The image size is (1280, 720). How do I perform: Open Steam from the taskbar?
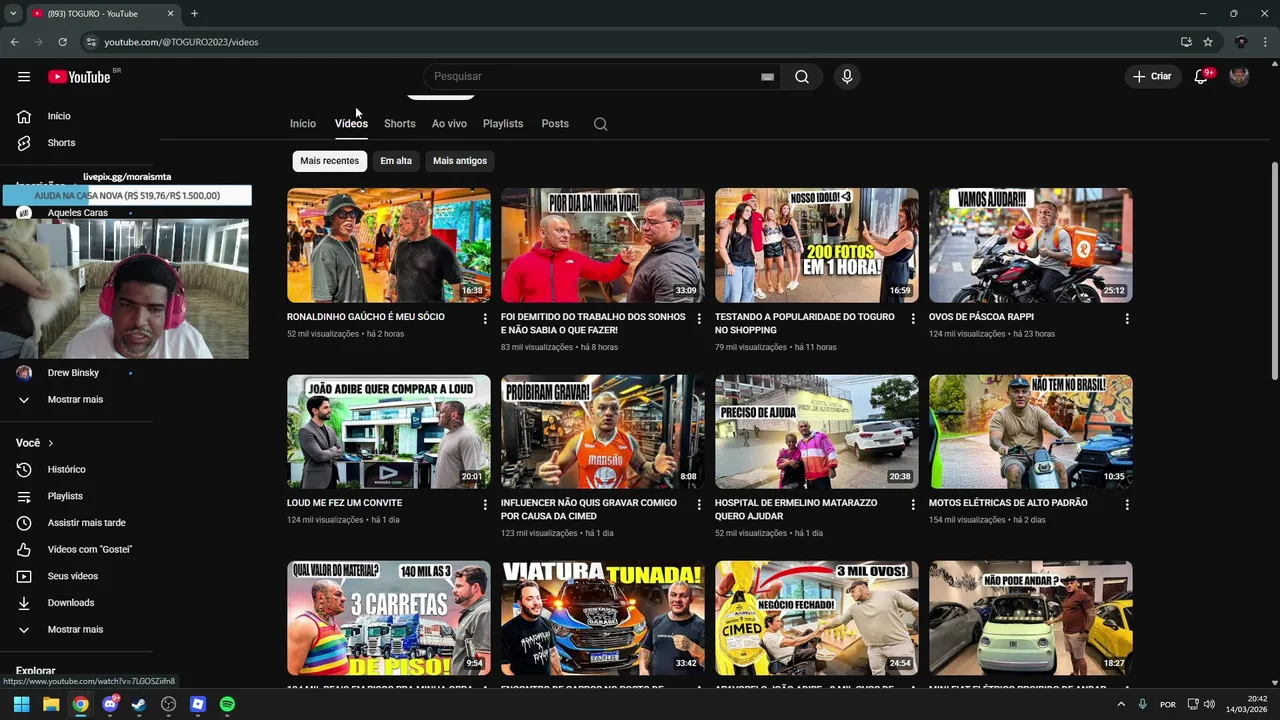tap(139, 704)
